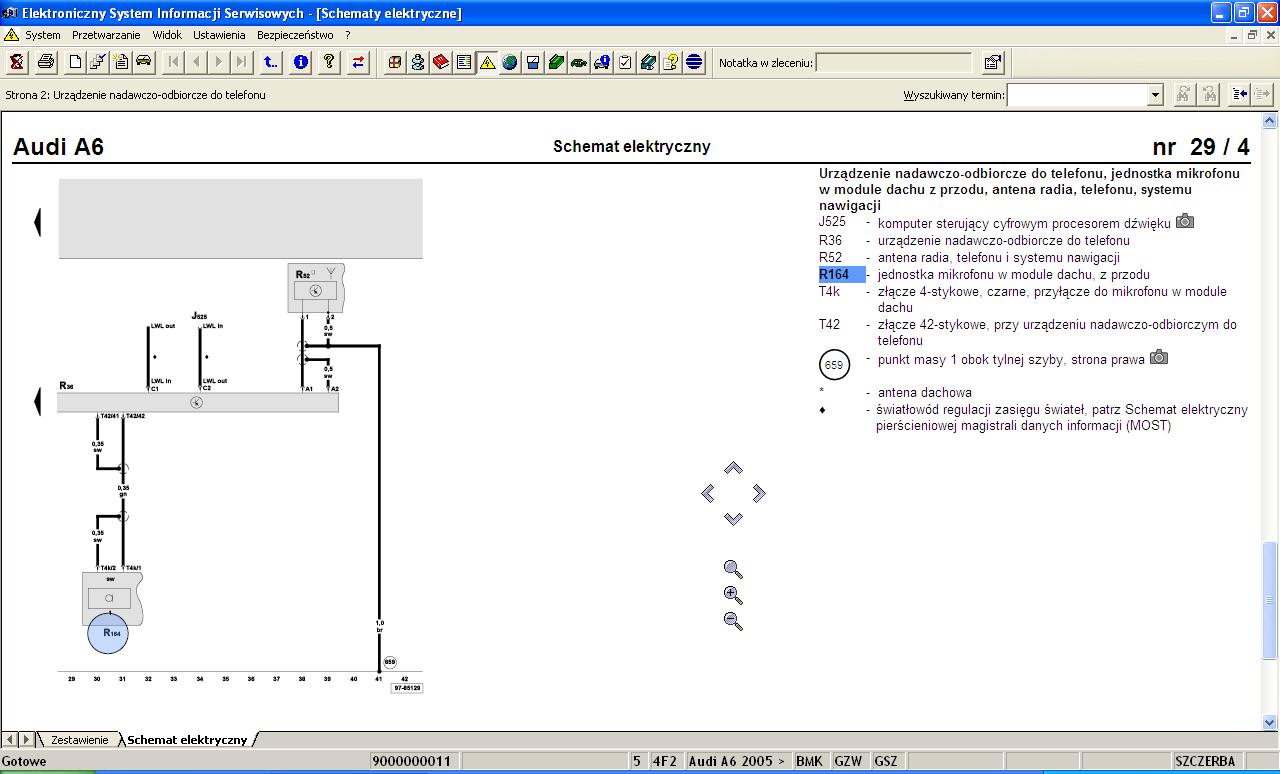Pan the diagram right with the right chevron
1280x774 pixels.
pos(759,493)
